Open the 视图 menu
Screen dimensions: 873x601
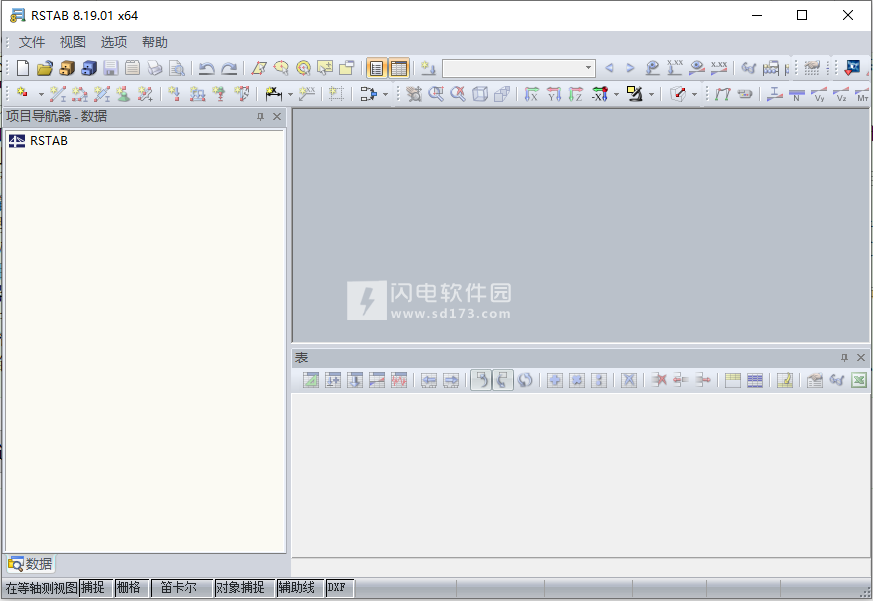point(72,42)
